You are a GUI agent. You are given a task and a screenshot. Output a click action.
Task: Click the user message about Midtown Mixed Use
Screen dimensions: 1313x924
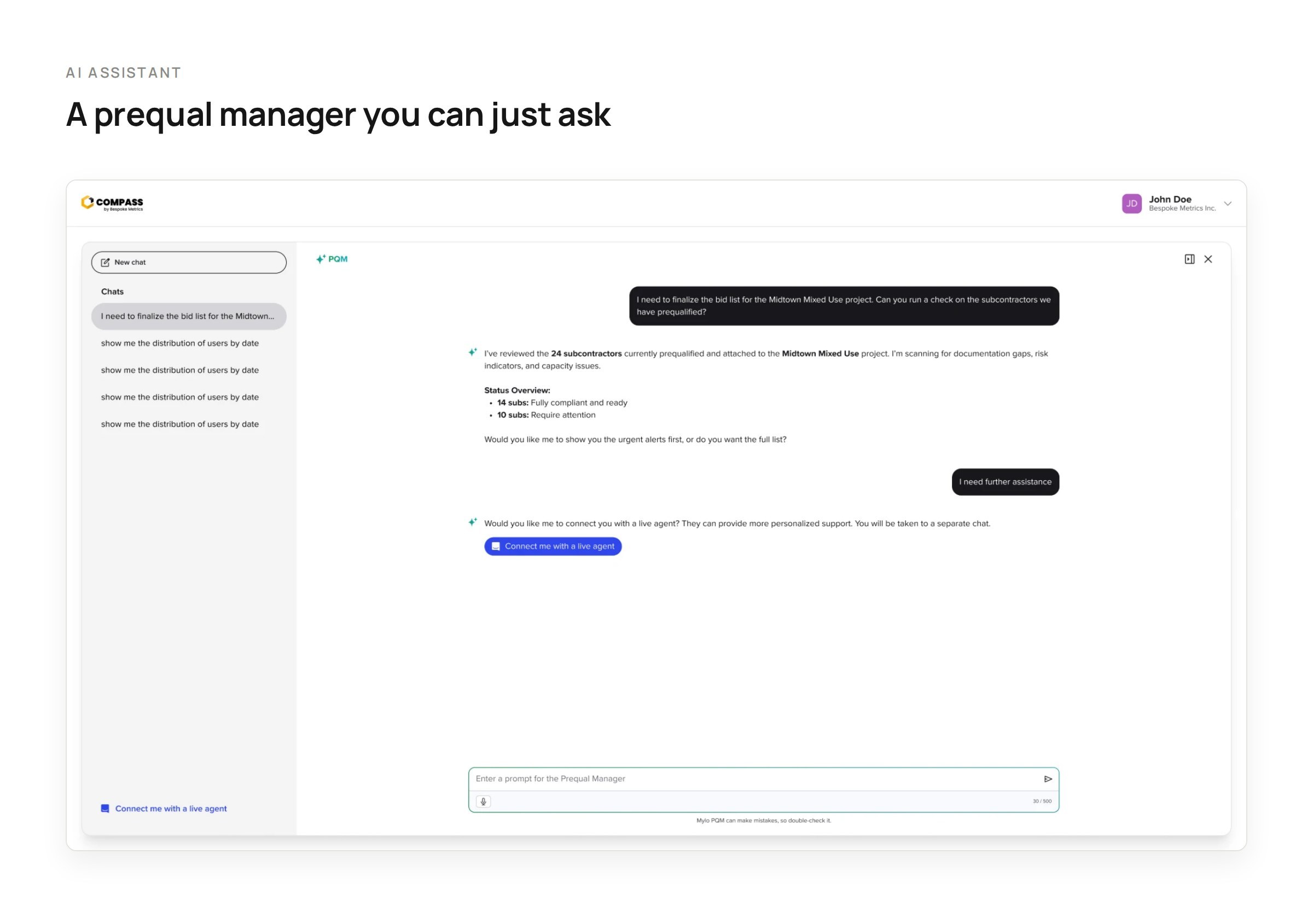coord(844,306)
